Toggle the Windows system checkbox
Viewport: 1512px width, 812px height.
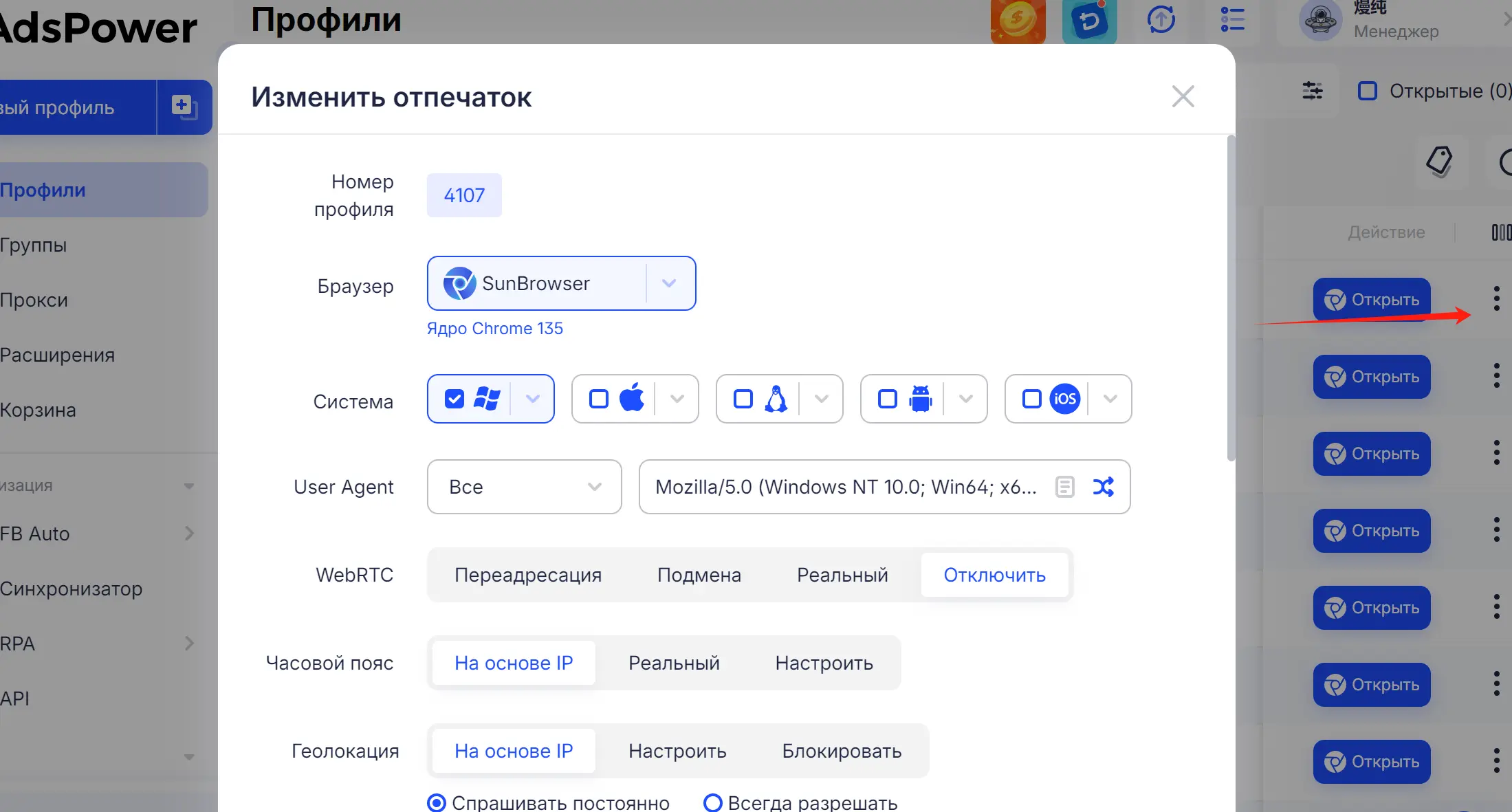454,399
